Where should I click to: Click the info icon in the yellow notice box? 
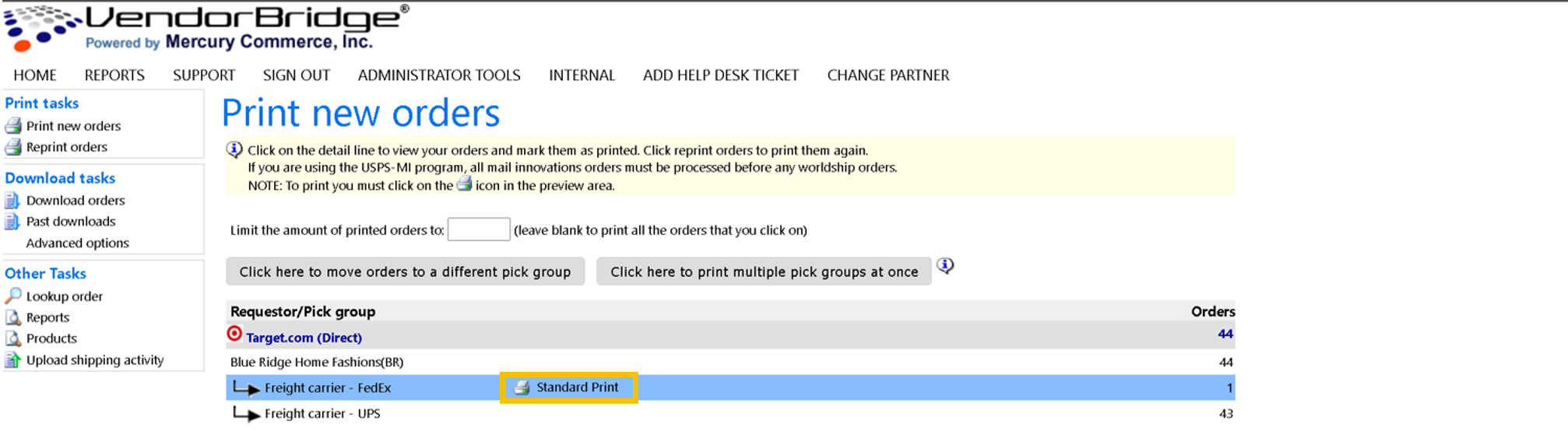coord(234,149)
